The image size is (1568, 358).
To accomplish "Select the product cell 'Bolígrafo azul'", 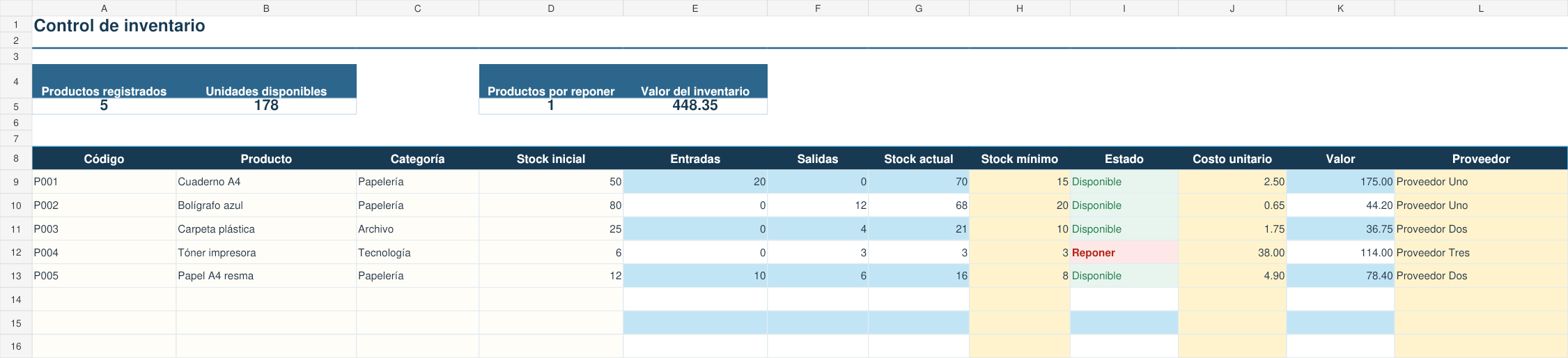I will coord(266,205).
